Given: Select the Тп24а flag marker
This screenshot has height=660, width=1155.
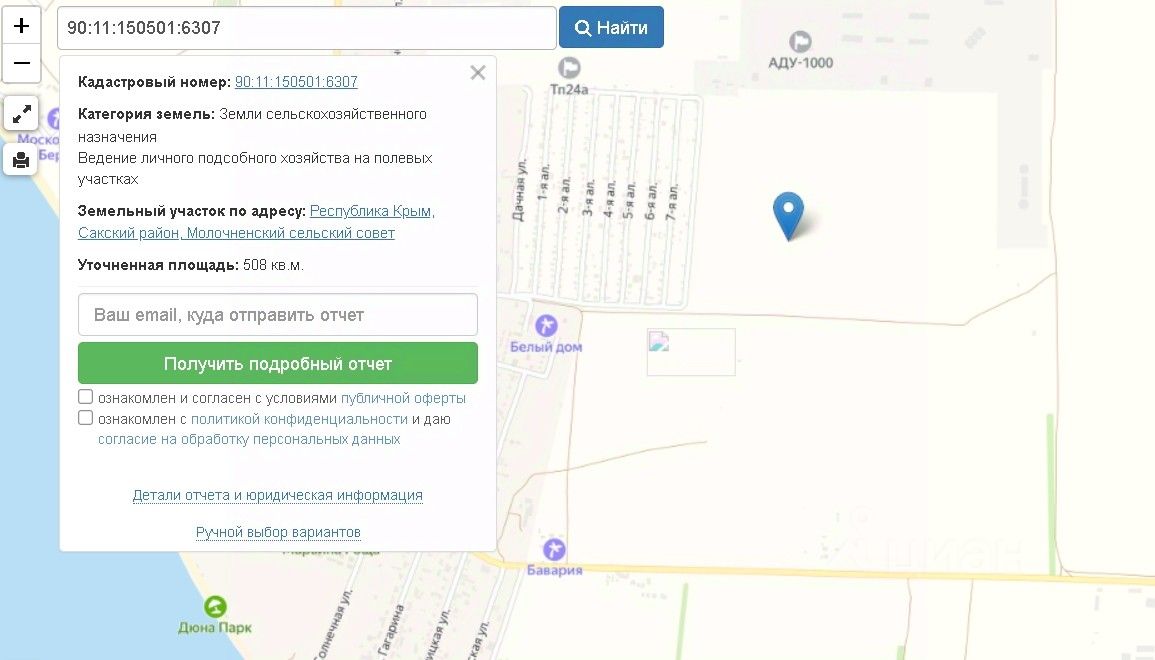Looking at the screenshot, I should 569,69.
